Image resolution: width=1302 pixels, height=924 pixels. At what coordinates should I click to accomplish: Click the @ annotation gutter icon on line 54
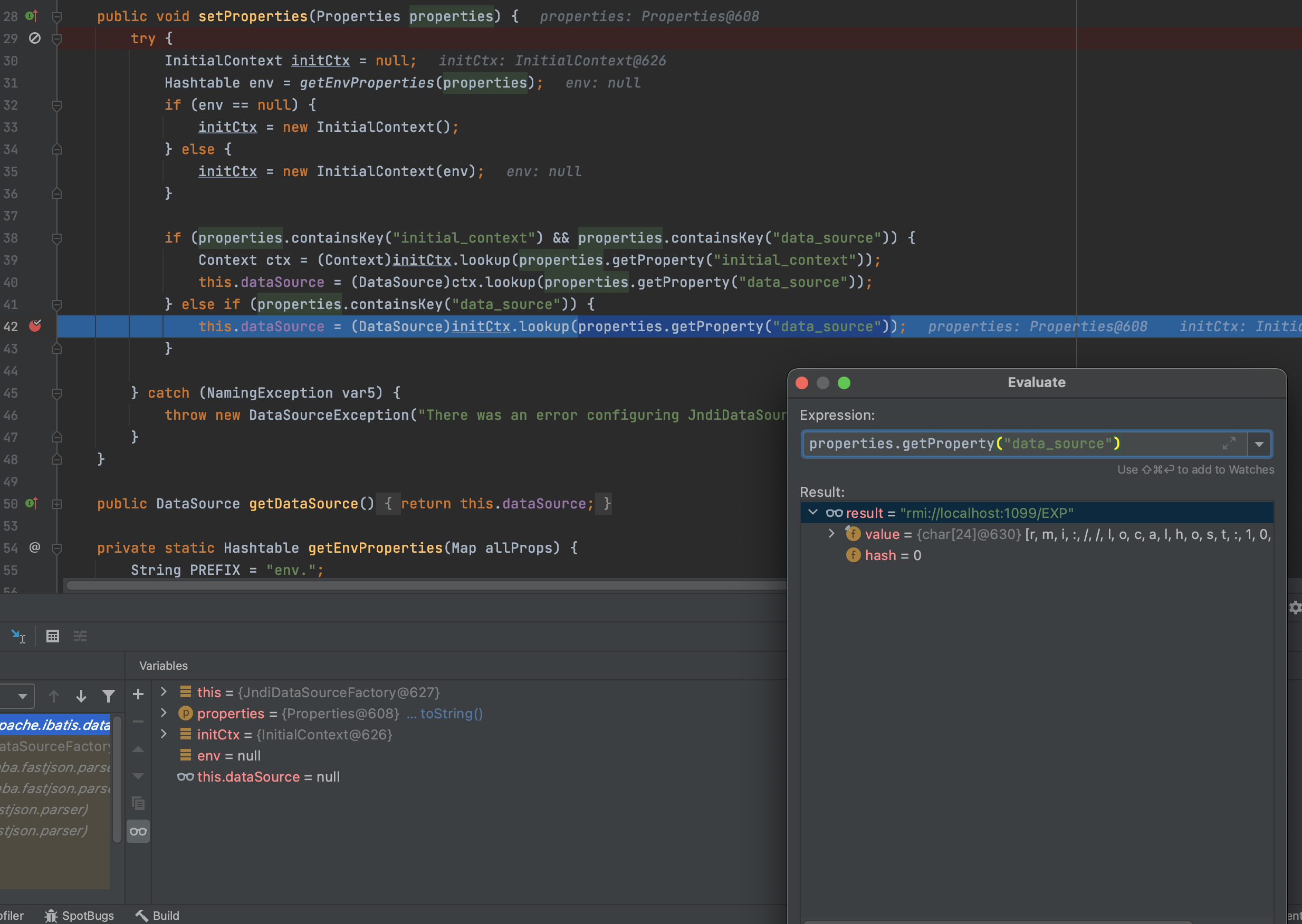(35, 547)
